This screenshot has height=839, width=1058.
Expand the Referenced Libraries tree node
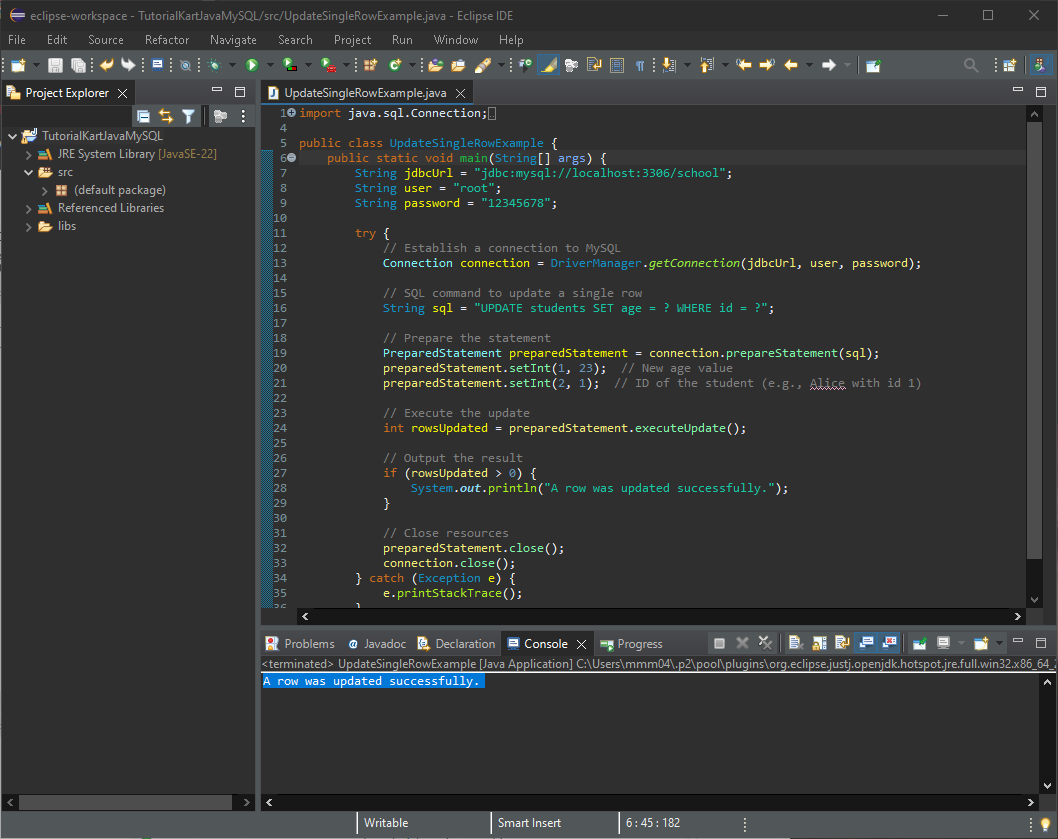[29, 209]
